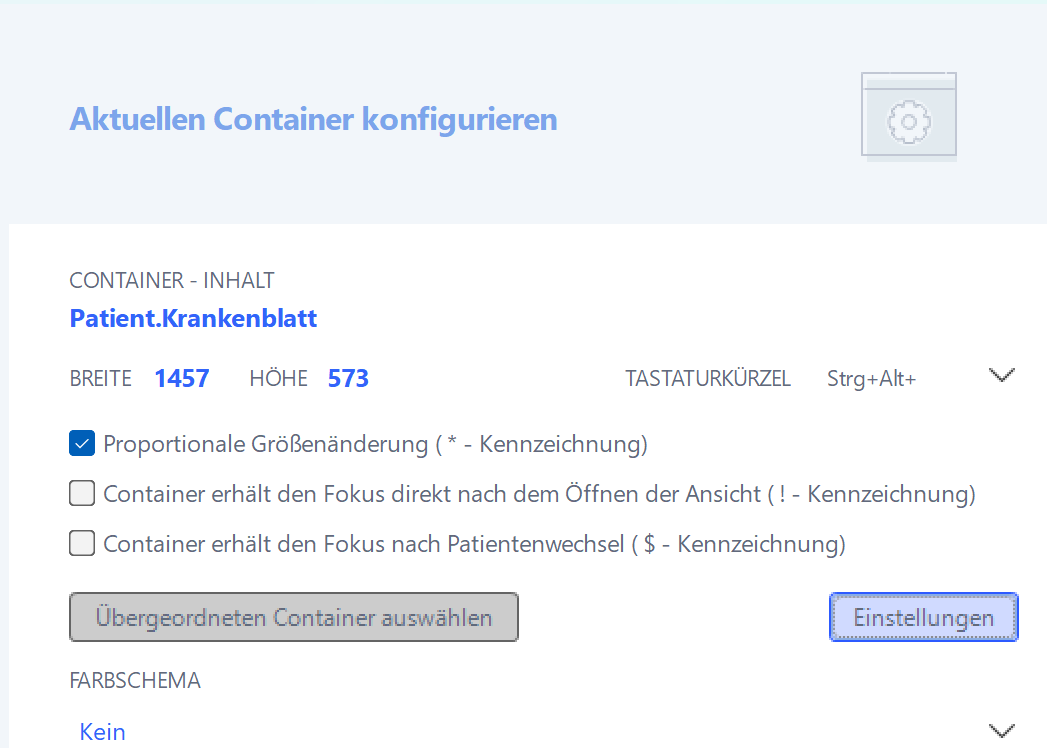Image resolution: width=1047 pixels, height=748 pixels.
Task: Expand the Tastaturkürzel dropdown arrow
Action: pyautogui.click(x=1001, y=376)
